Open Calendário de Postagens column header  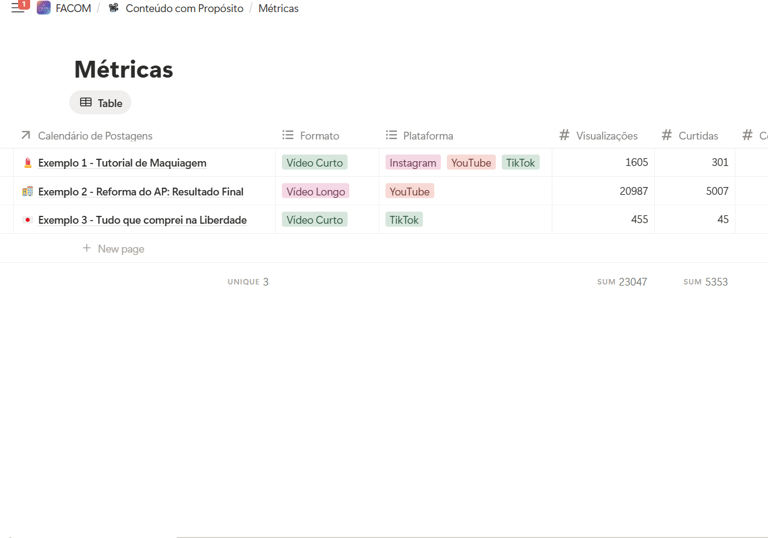(95, 135)
